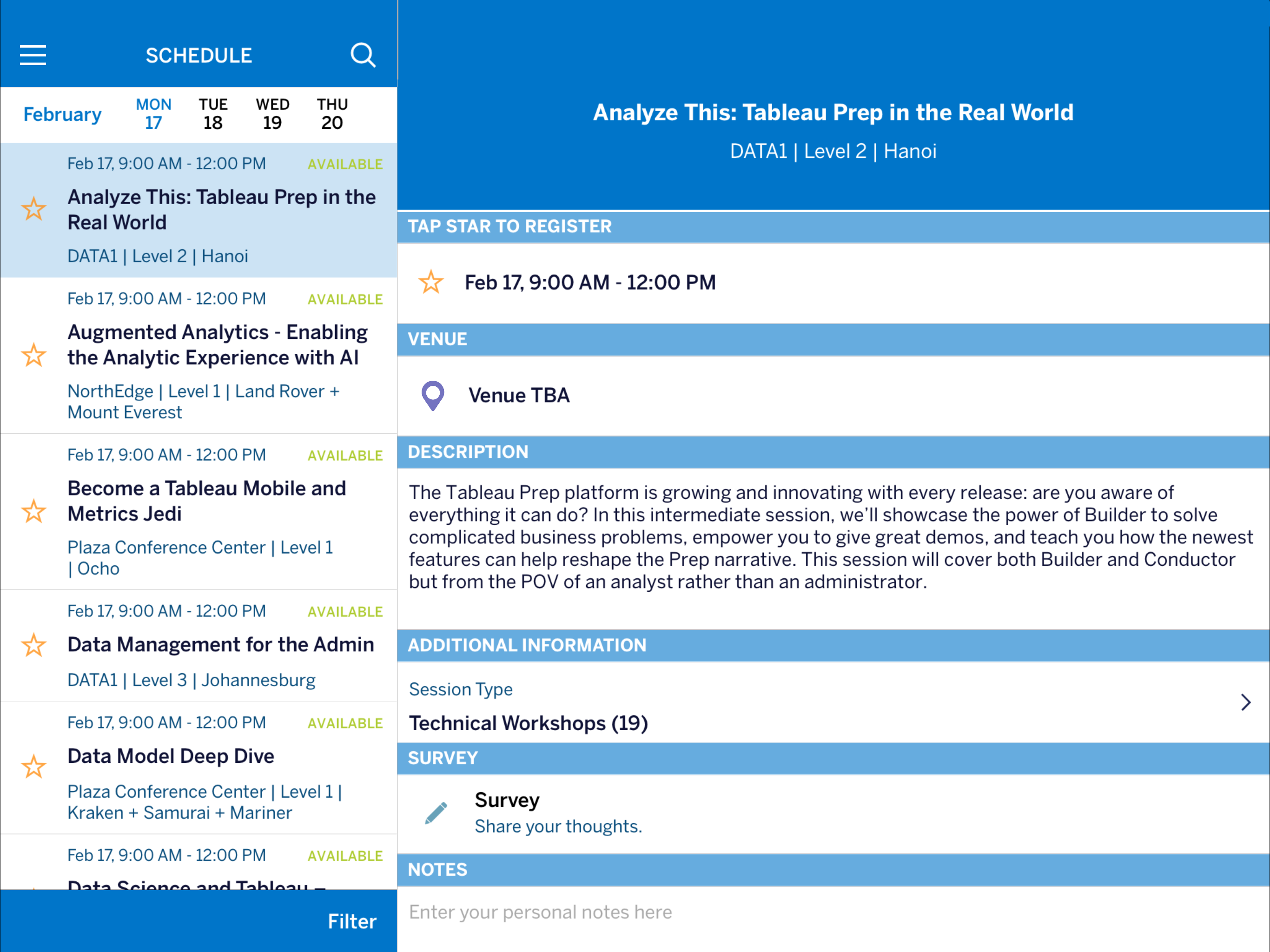Click NorthEdge Level 1 Land Rover location
The image size is (1270, 952).
203,401
